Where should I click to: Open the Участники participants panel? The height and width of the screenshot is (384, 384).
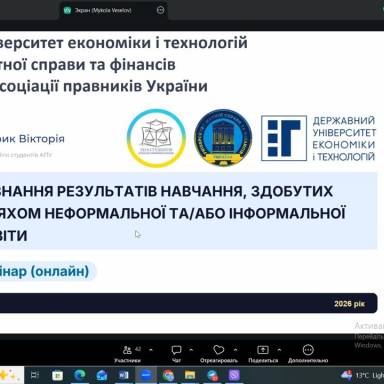pyautogui.click(x=127, y=354)
